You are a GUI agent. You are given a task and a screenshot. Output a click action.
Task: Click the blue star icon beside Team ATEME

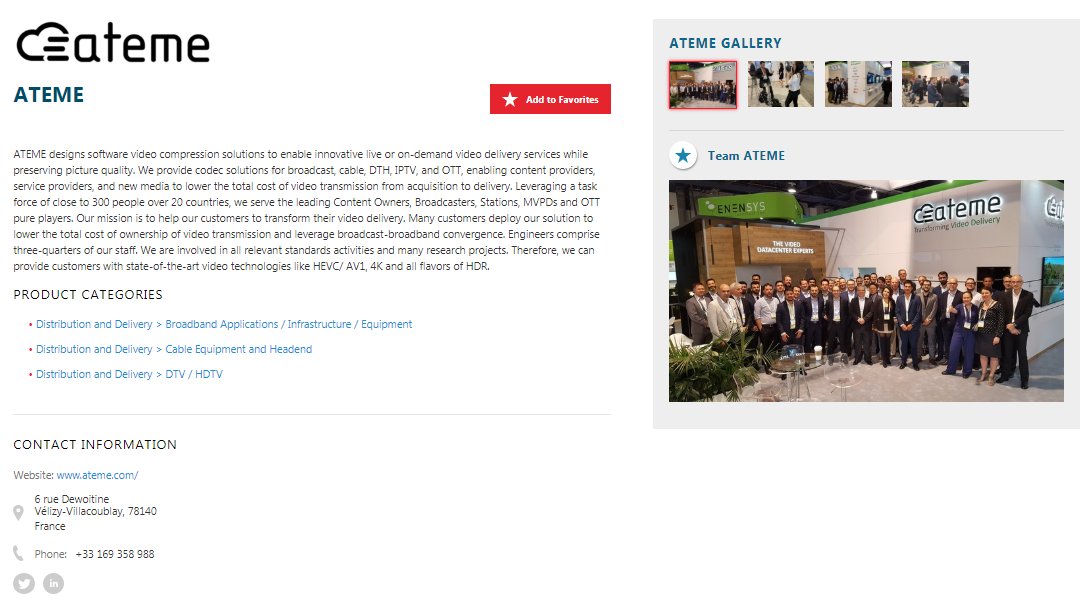[x=683, y=156]
